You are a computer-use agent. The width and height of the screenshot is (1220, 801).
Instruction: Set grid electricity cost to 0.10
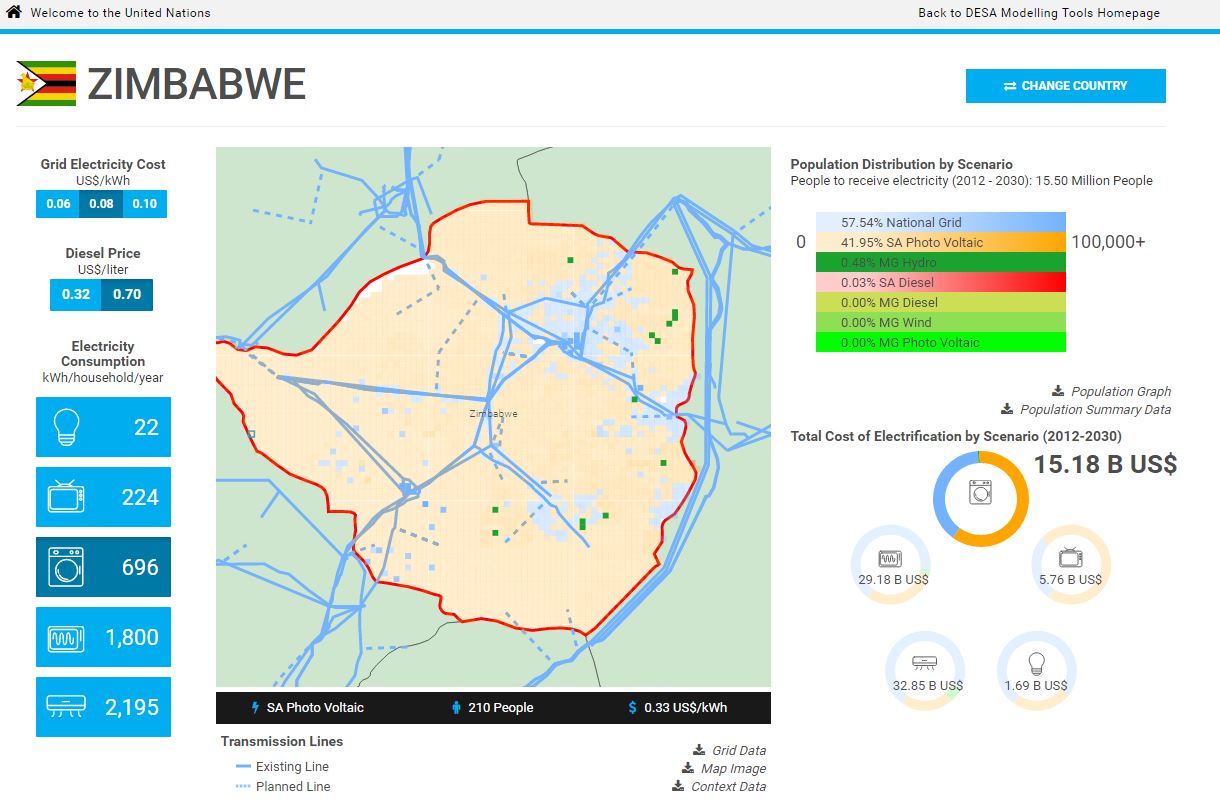144,204
